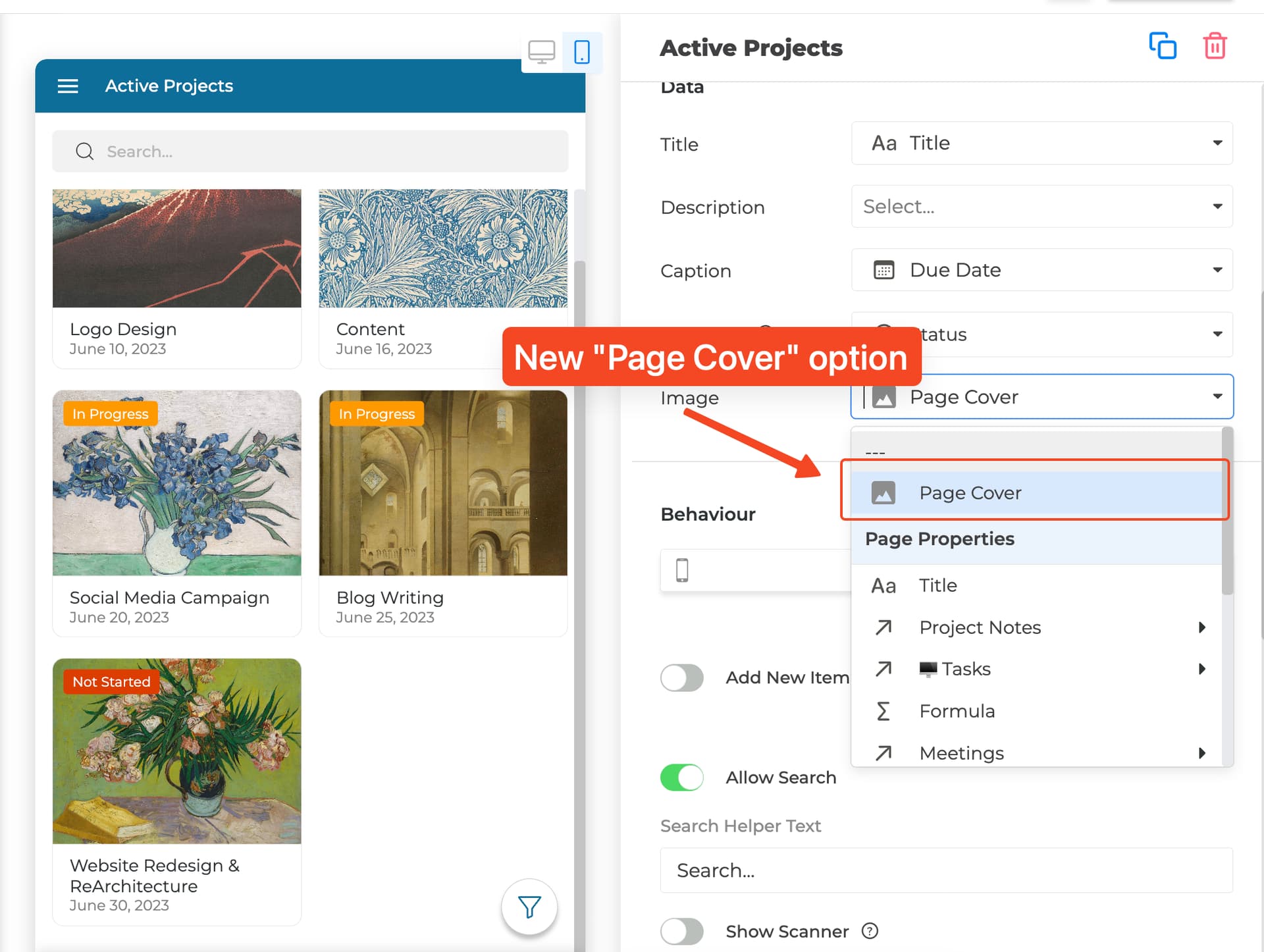Click the Search Helper Text input

[x=946, y=870]
